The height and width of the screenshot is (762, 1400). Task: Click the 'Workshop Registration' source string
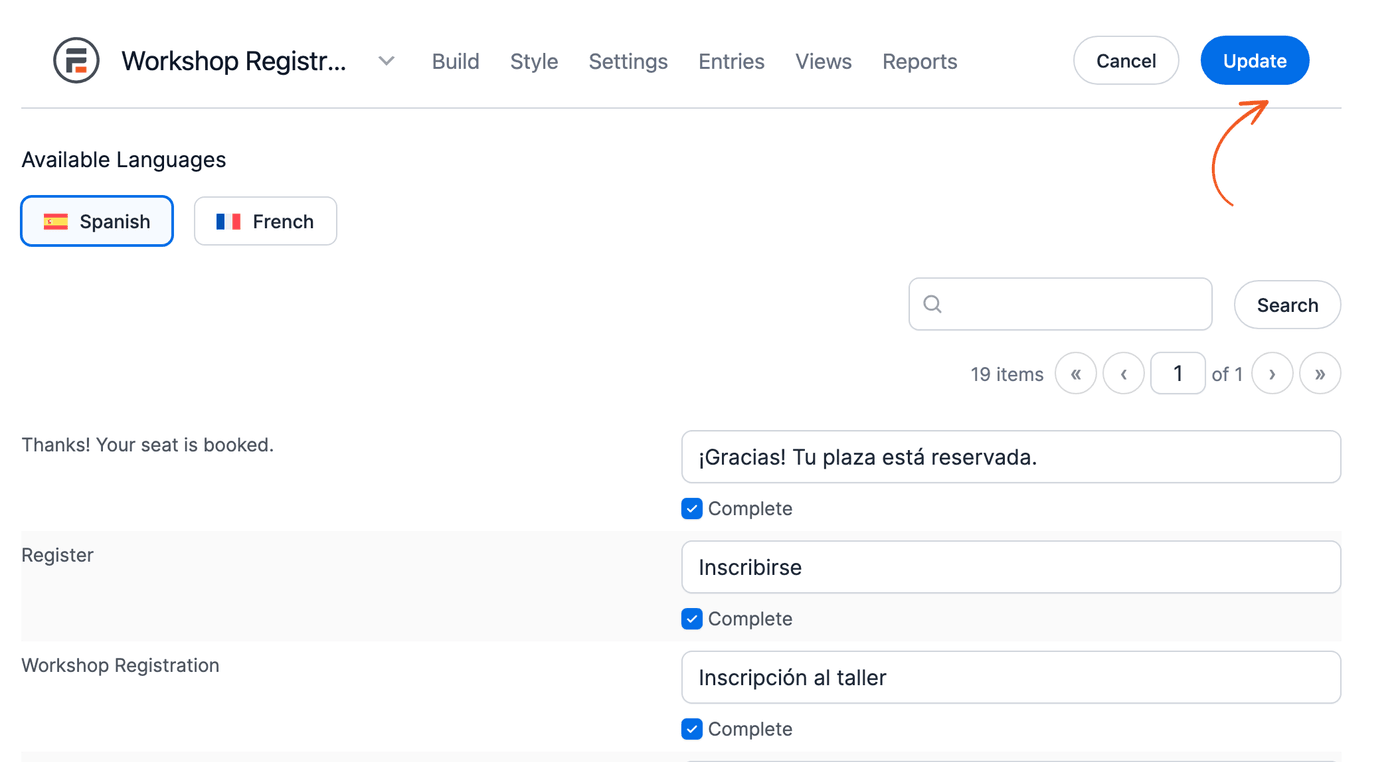pyautogui.click(x=120, y=665)
